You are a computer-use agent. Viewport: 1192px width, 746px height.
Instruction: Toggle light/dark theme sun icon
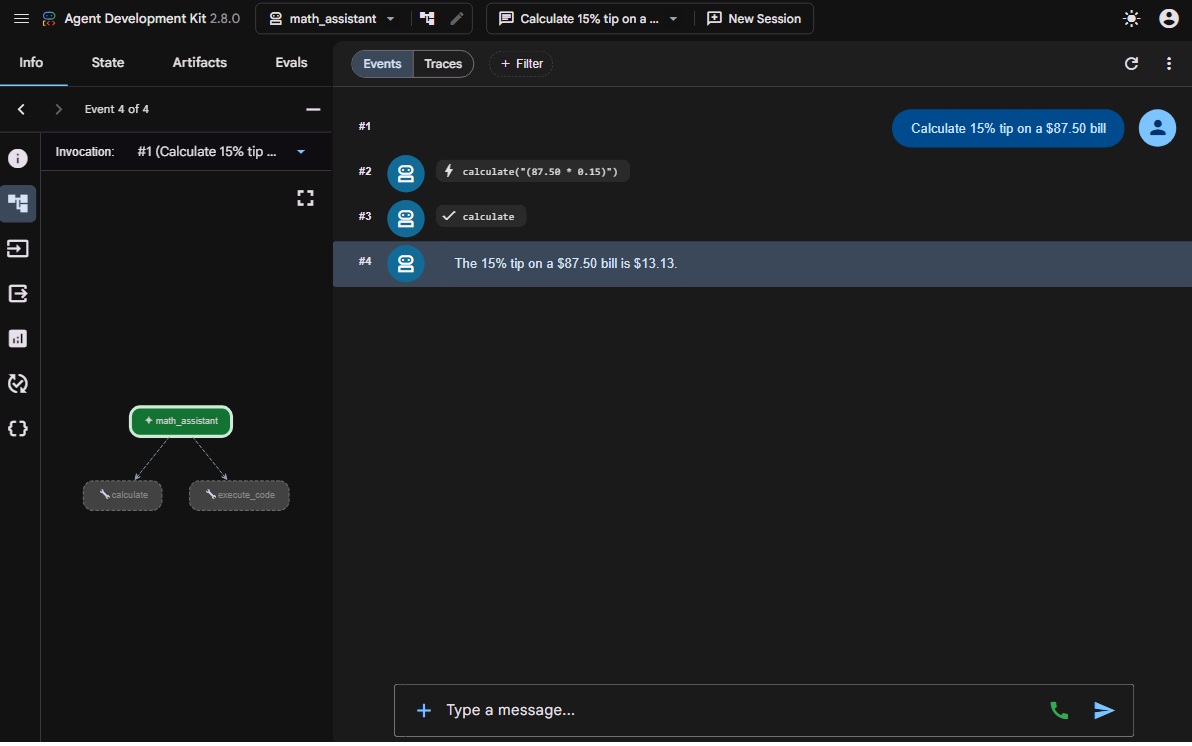(1131, 18)
